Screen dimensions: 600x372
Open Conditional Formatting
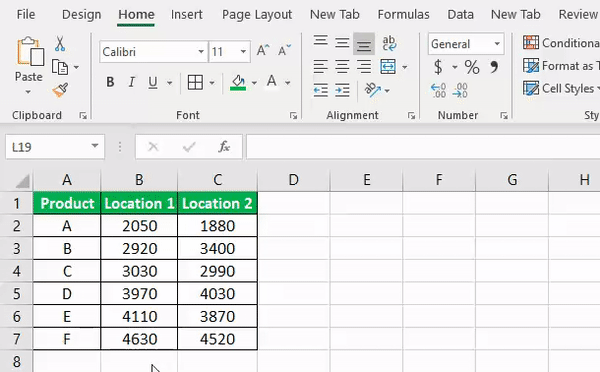click(561, 43)
